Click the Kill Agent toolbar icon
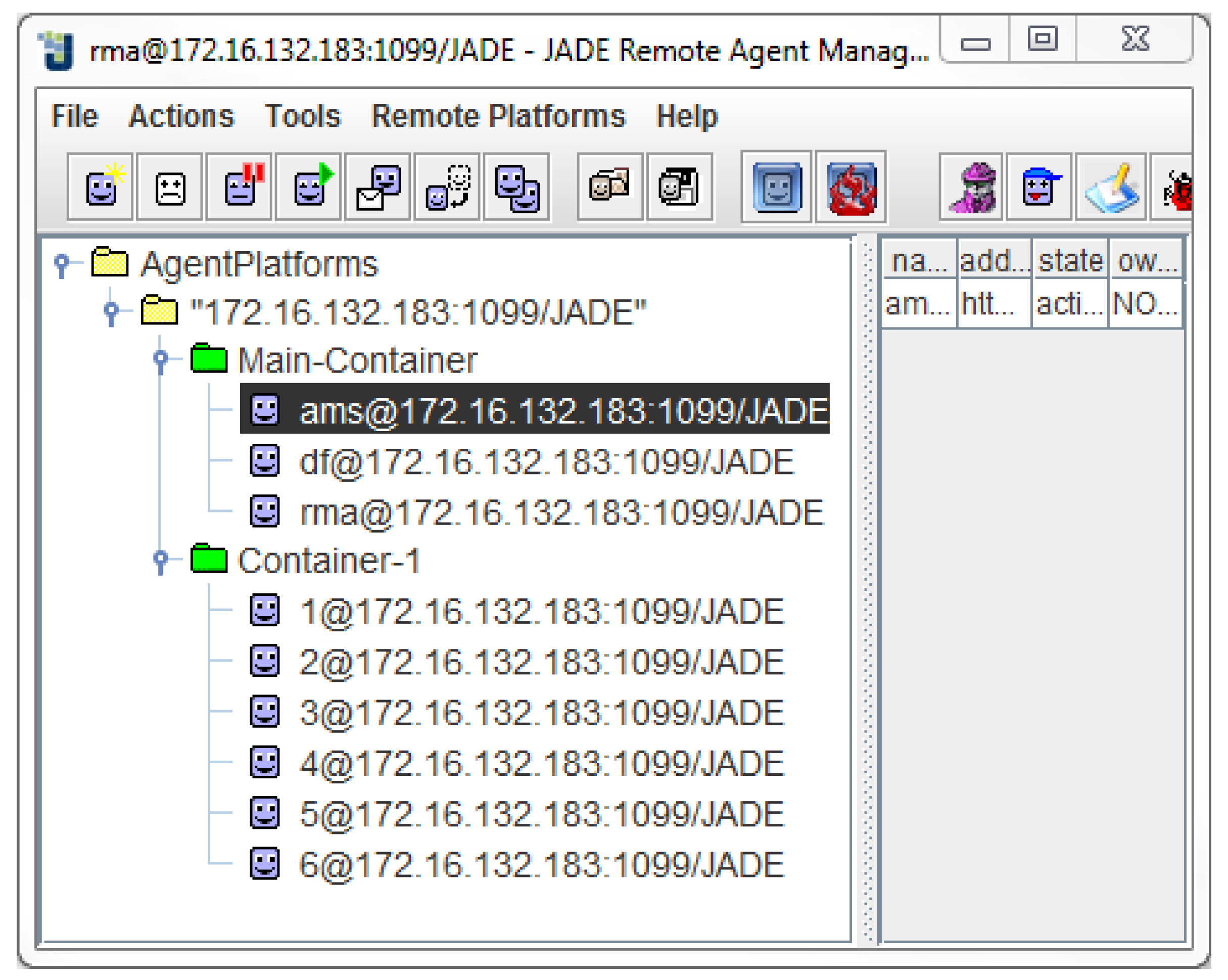This screenshot has width=1228, height=980. pos(170,187)
